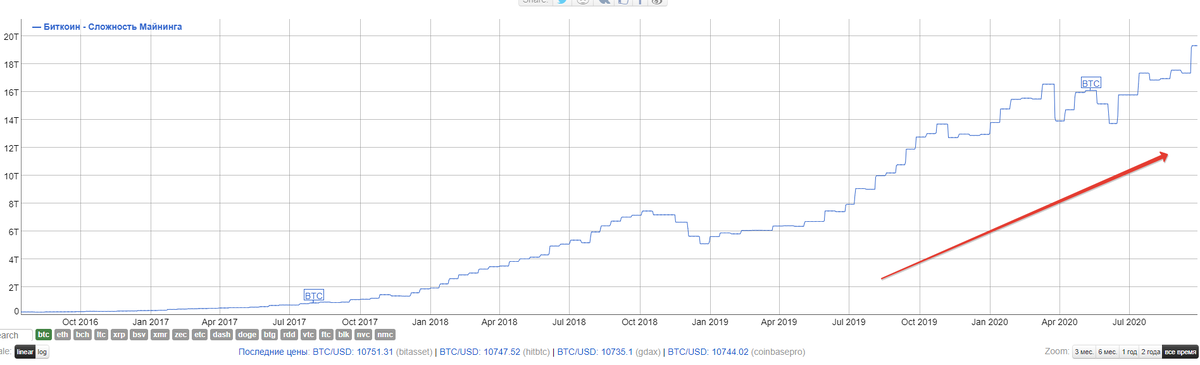Screen dimensions: 1200x365
Task: Set zoom range to 6 мес
Action: [x=1107, y=352]
